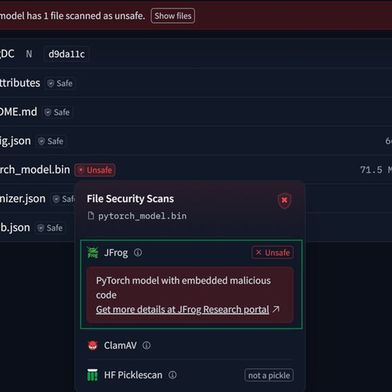Click the shield icon in README.md Safe badge
The height and width of the screenshot is (392, 392).
point(48,112)
